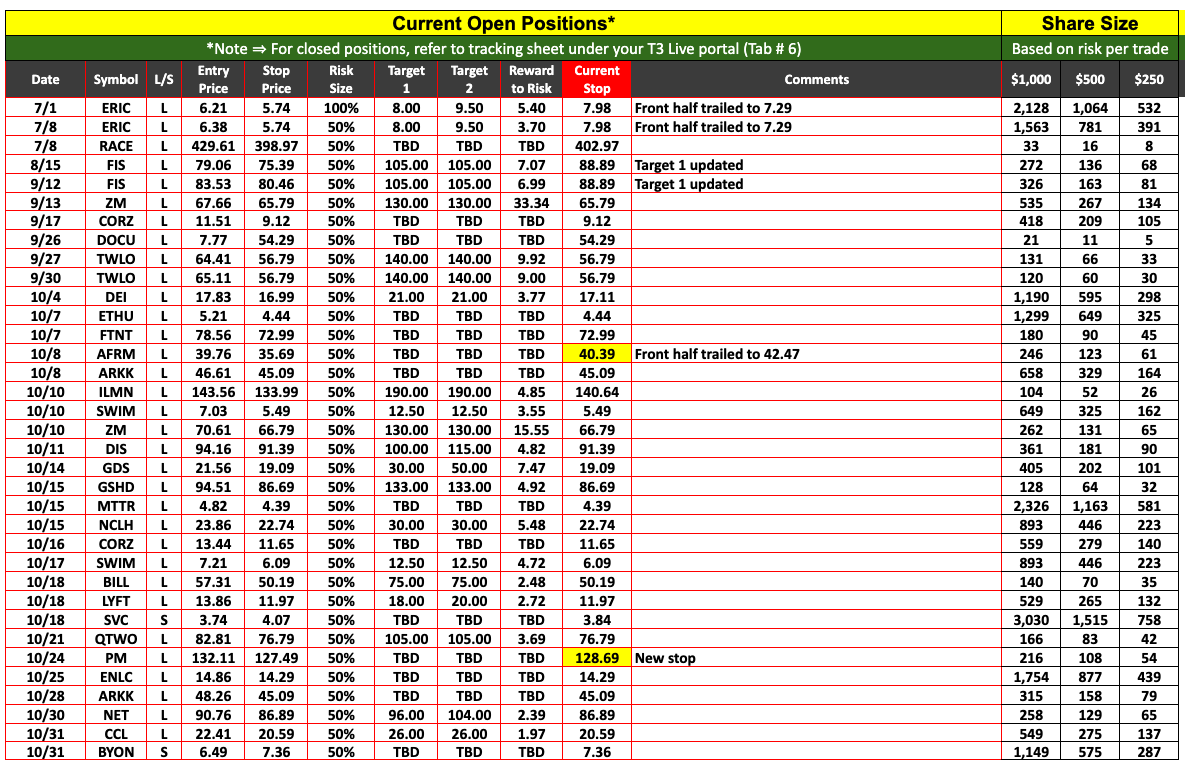Click the Current Open Positions title banner

tap(503, 23)
